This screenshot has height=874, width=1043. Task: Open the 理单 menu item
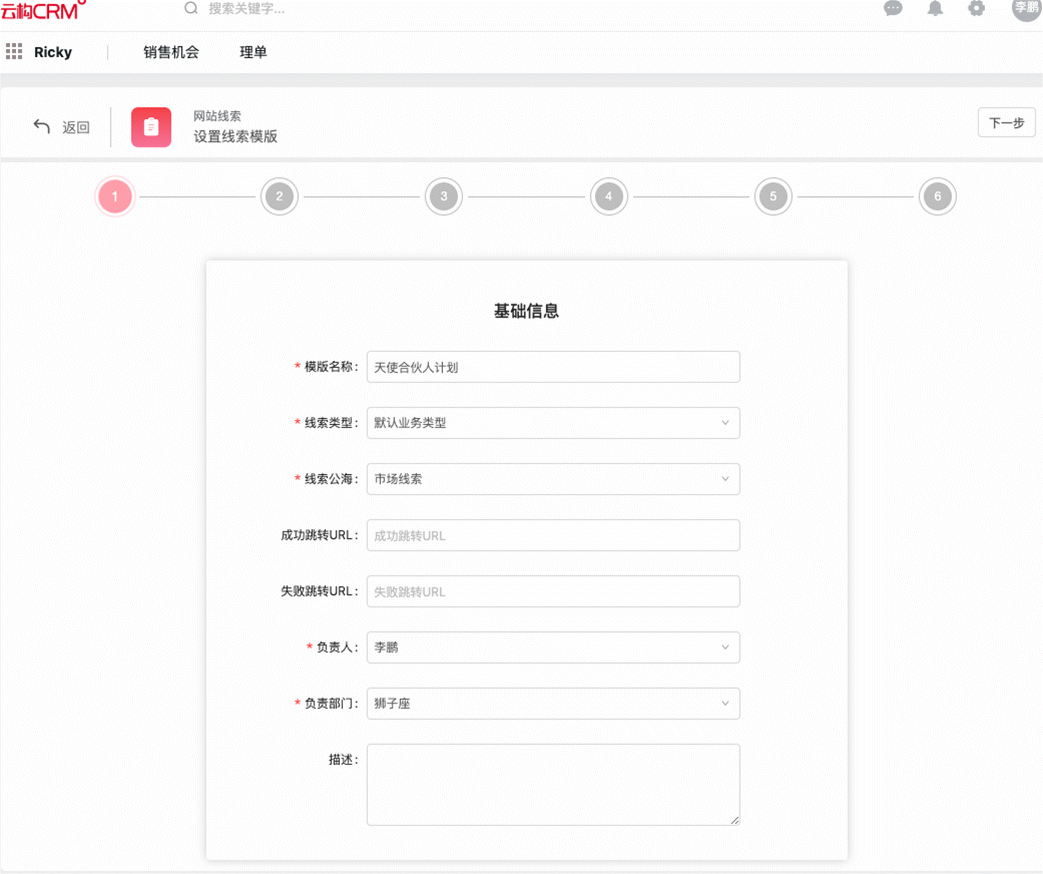point(253,52)
